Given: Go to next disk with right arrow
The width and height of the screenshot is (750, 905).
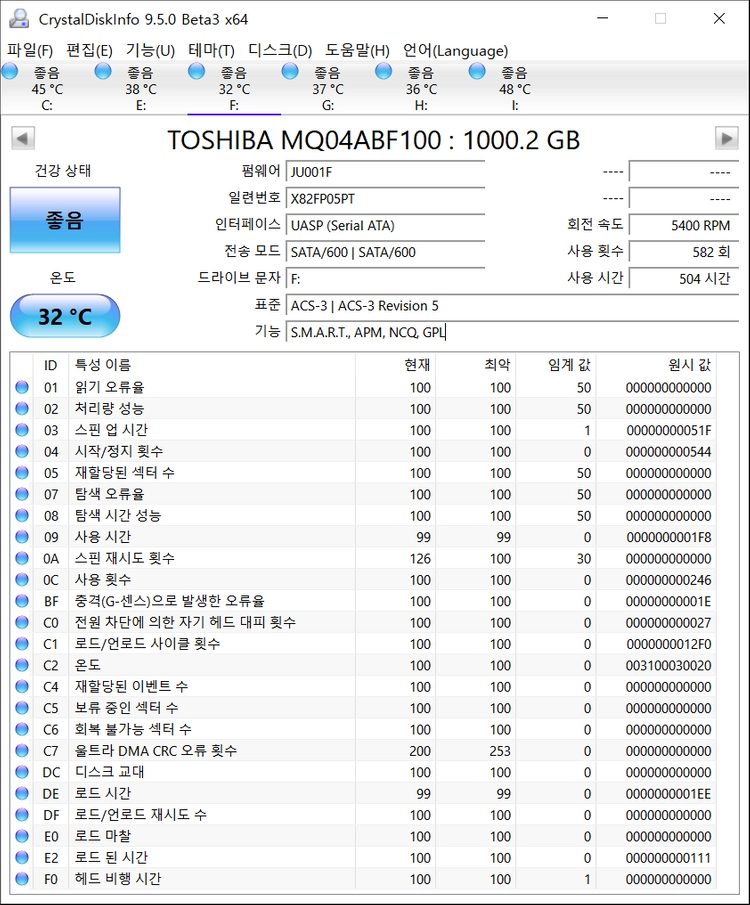Looking at the screenshot, I should coord(726,139).
